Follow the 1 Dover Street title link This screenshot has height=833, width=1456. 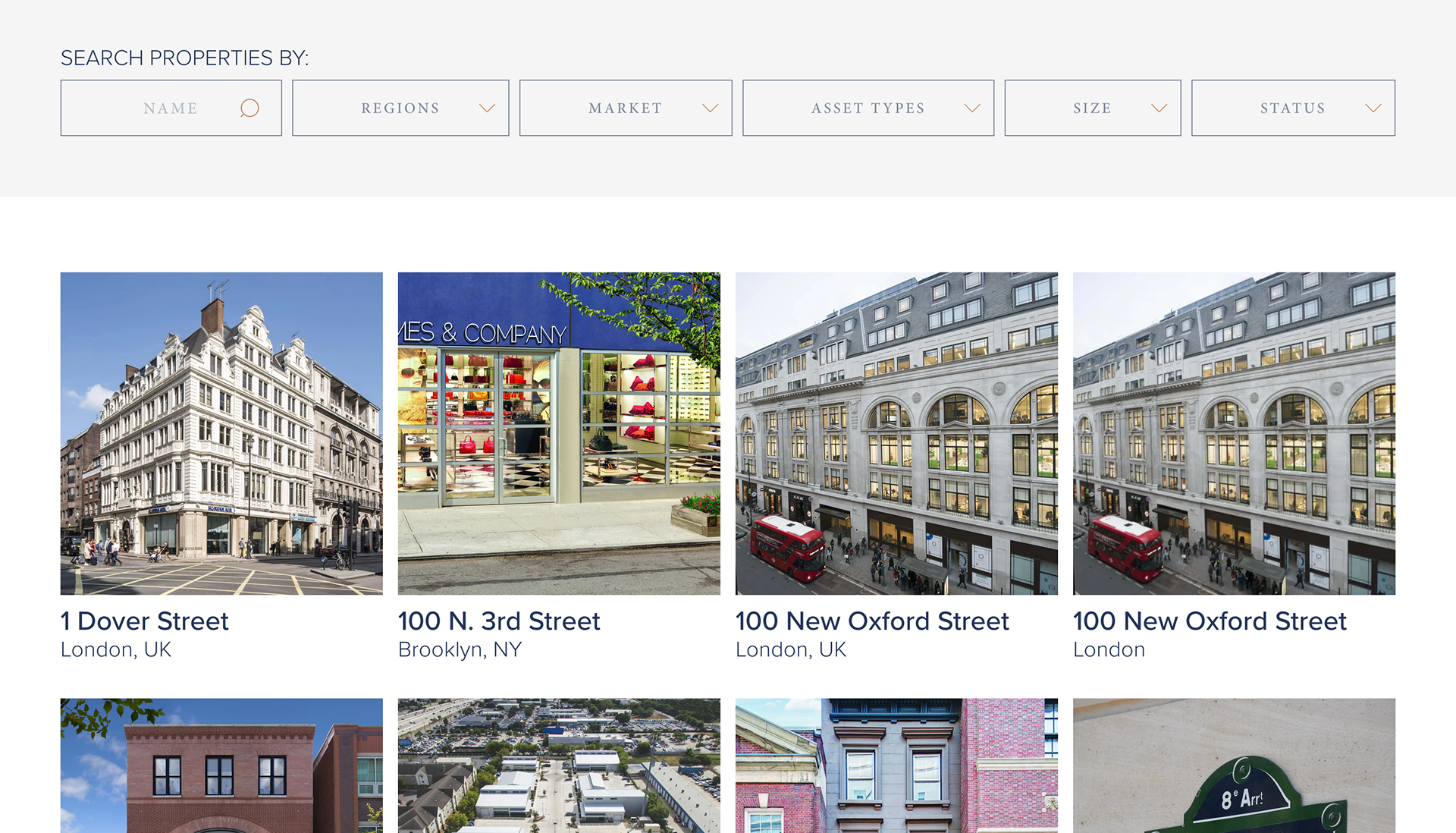tap(144, 621)
